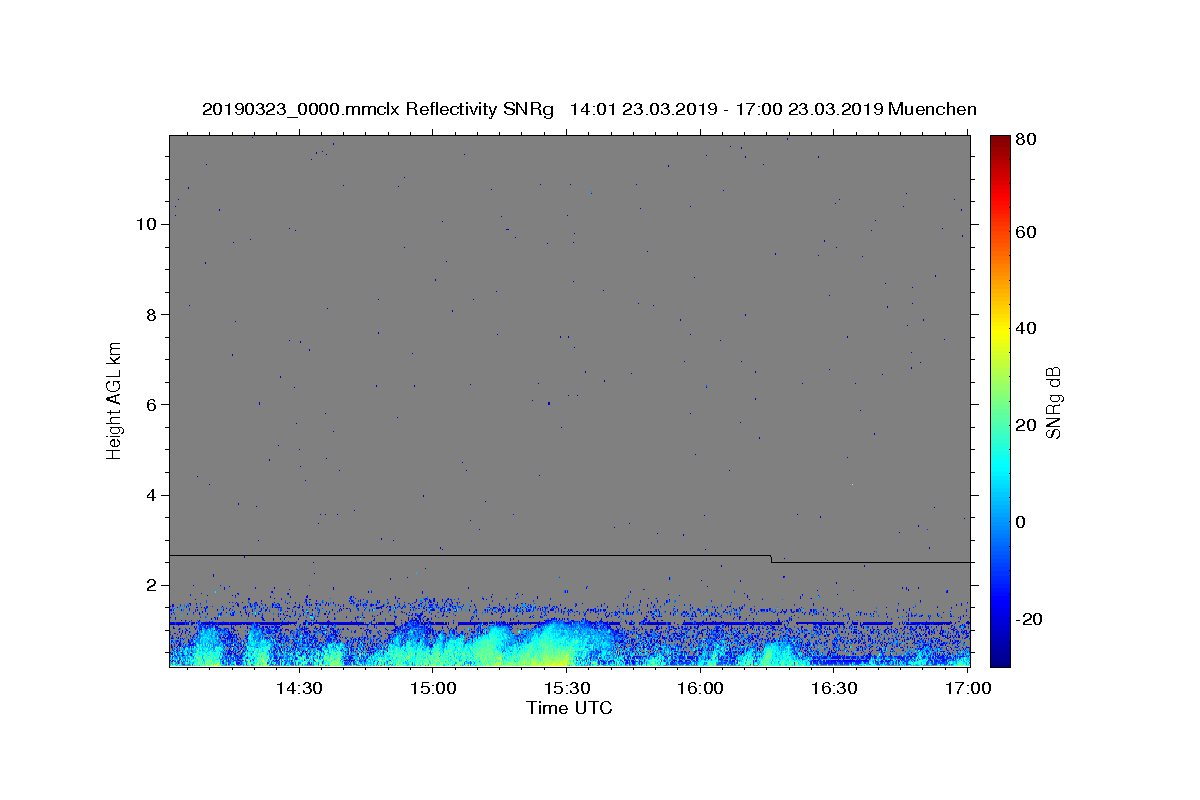Click the step down in the black line after 16:00

click(x=771, y=559)
